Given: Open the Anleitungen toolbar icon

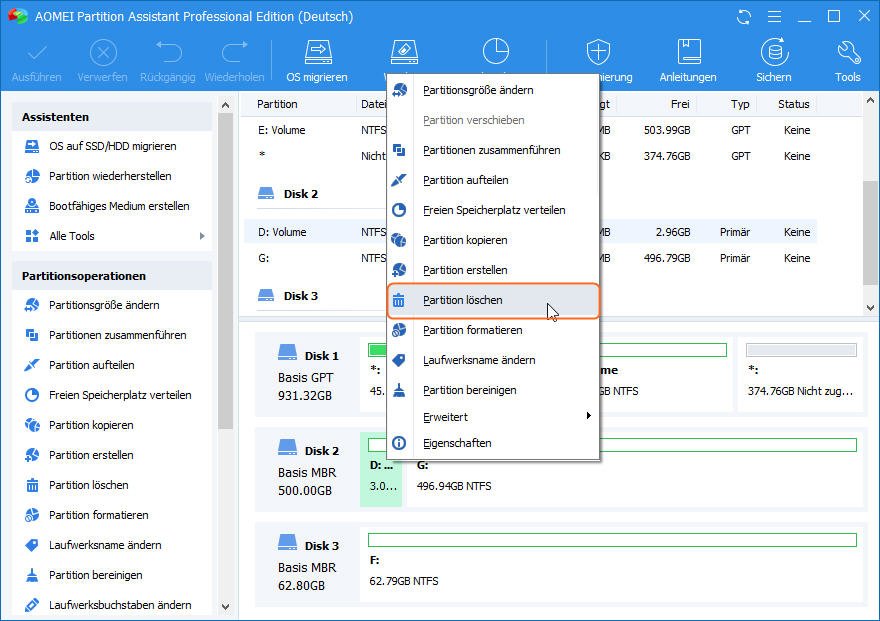Looking at the screenshot, I should tap(688, 53).
